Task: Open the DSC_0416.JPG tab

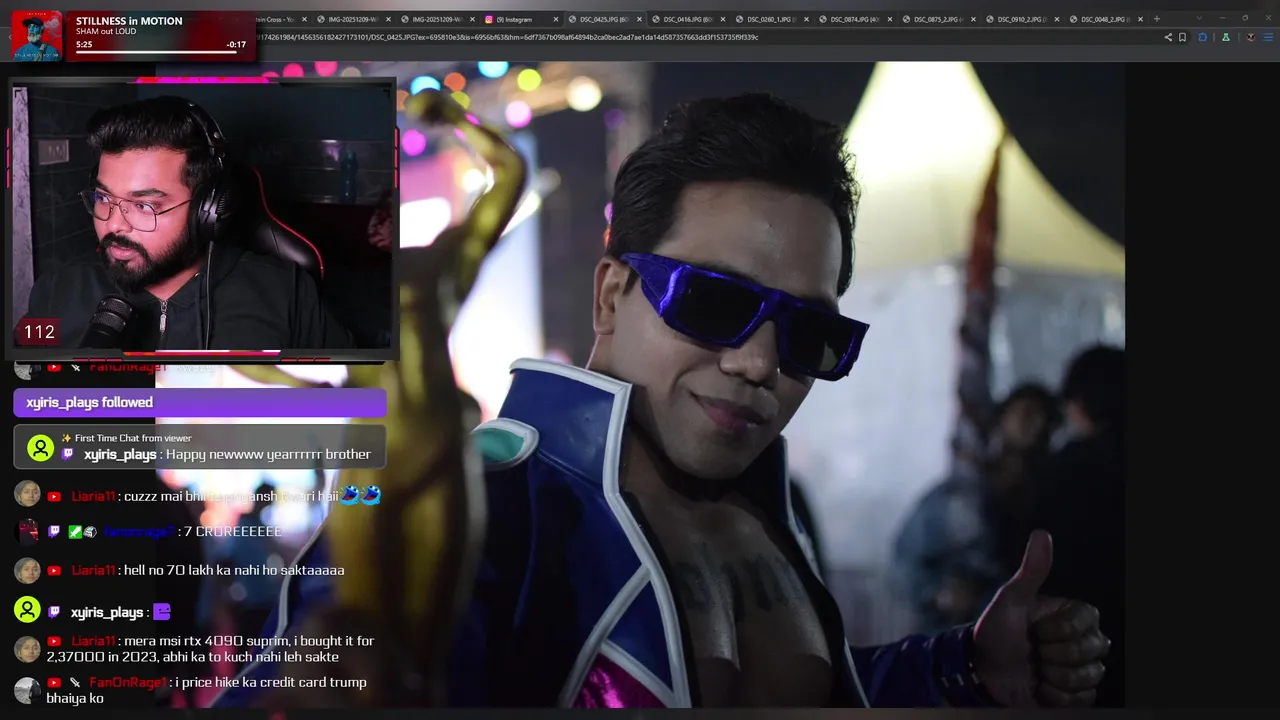Action: click(690, 19)
